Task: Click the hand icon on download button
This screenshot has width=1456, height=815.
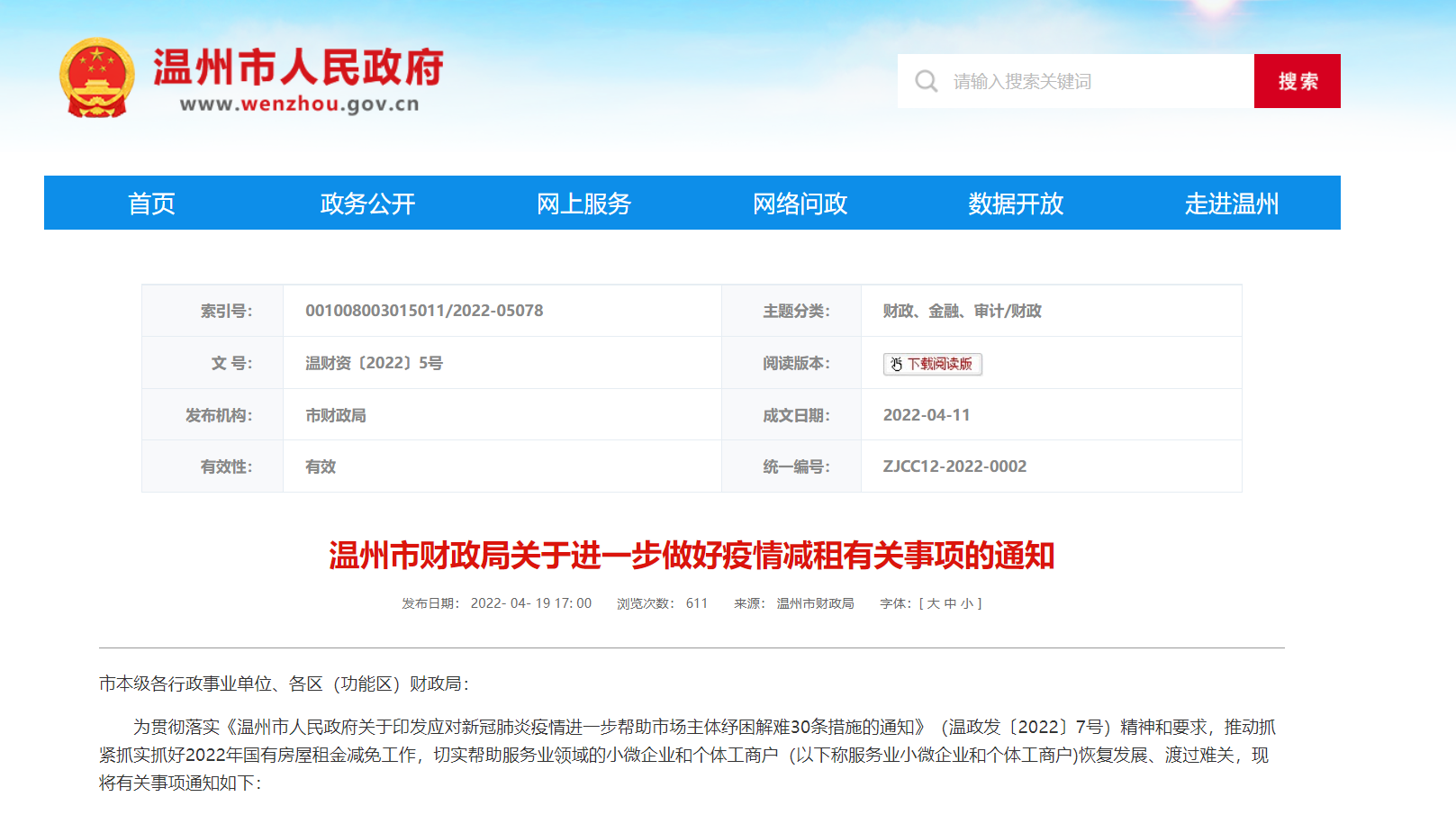Action: tap(896, 364)
